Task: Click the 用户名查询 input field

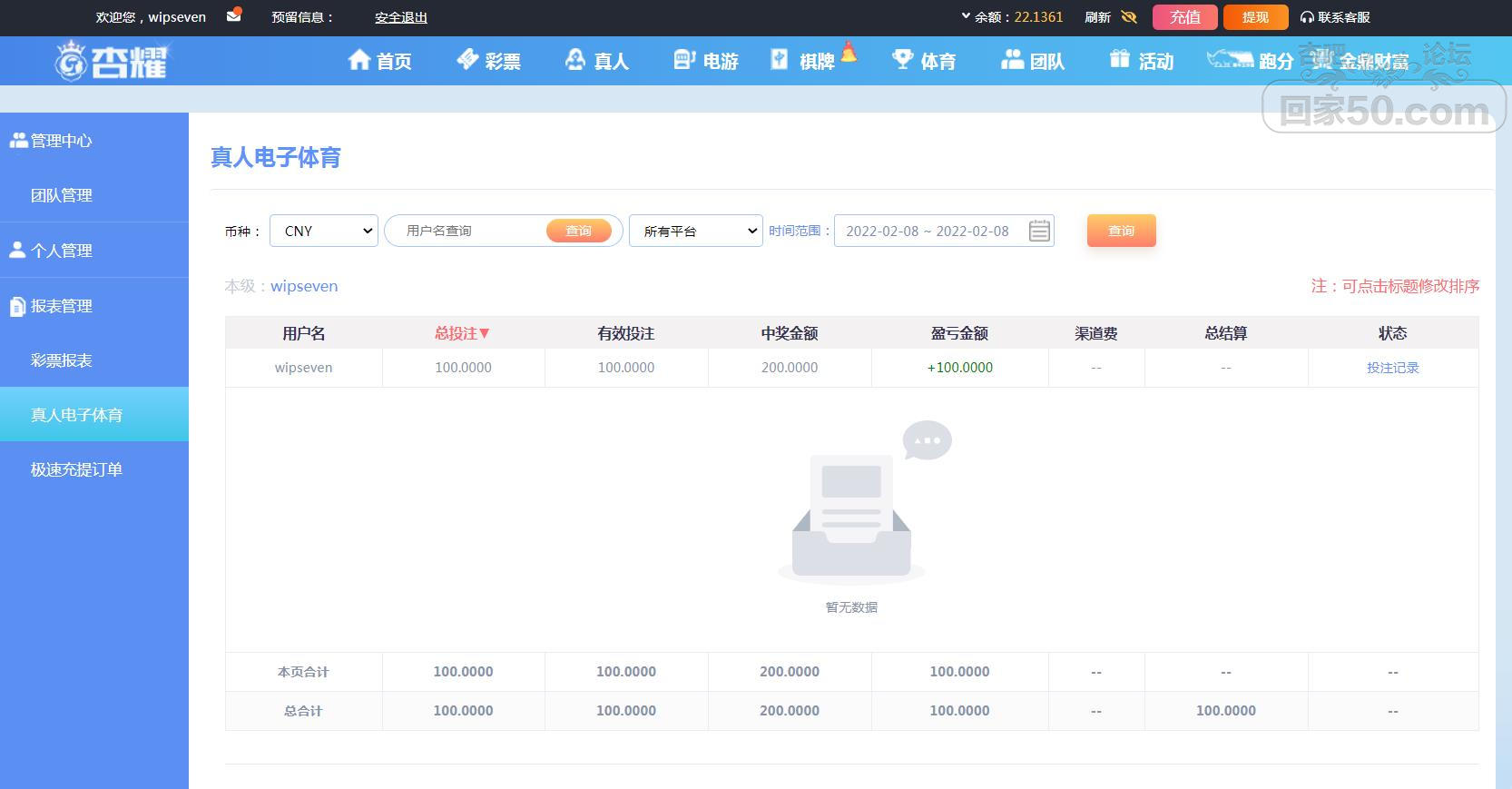Action: click(x=467, y=231)
